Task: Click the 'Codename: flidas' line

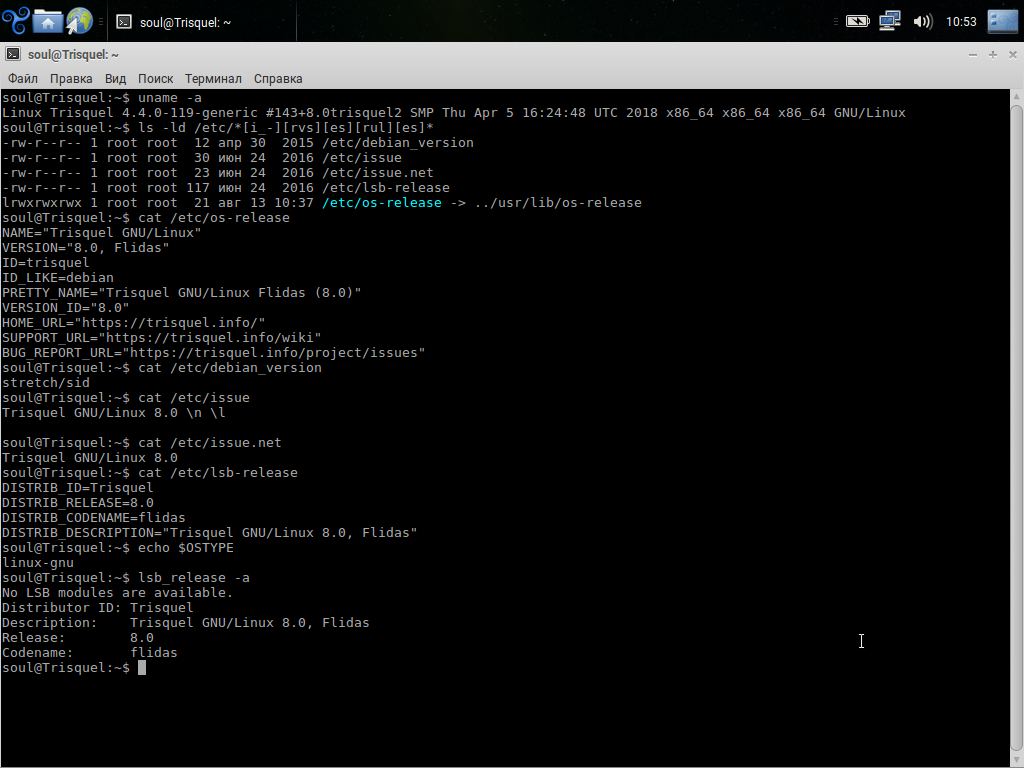Action: (89, 654)
